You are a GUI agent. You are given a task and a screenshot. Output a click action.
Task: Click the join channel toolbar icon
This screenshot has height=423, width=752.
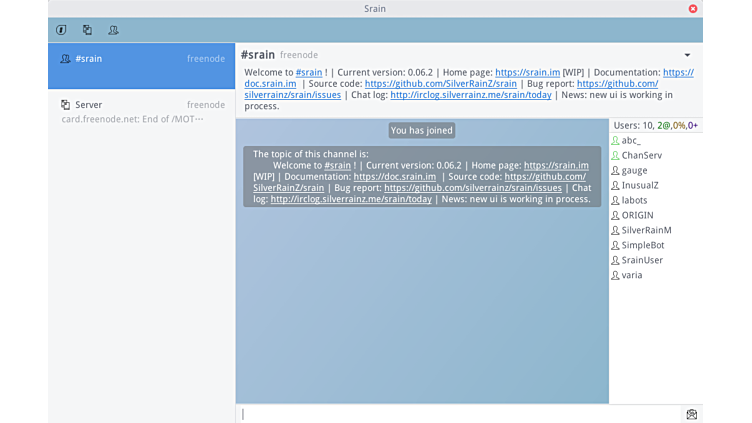coord(113,30)
